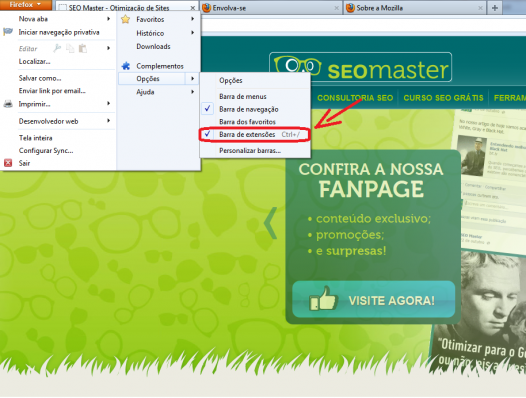The height and width of the screenshot is (398, 526).
Task: Close the Sobre a Mozilla tab
Action: 480,8
